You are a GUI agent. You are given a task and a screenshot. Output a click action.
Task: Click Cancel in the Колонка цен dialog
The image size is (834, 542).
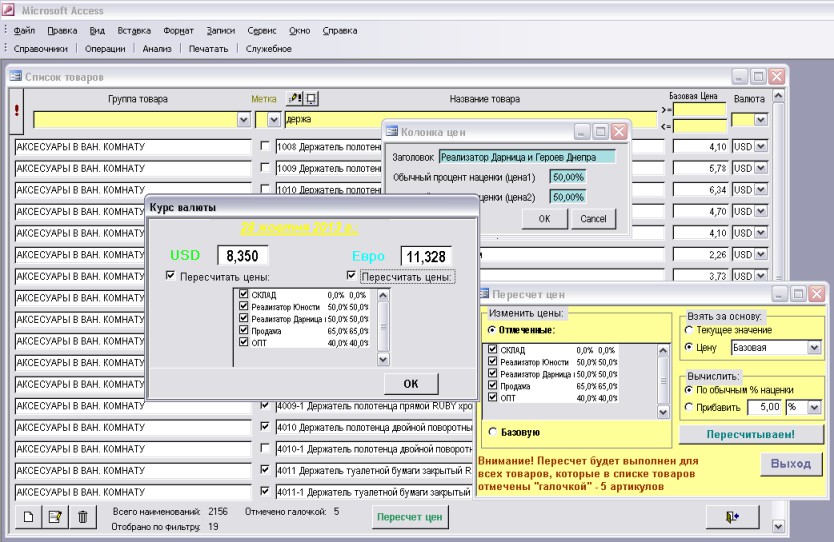pos(593,219)
